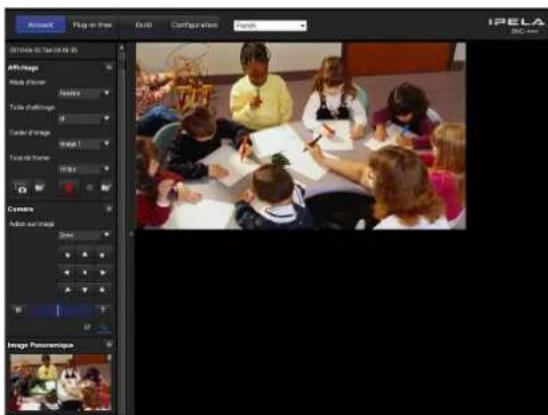This screenshot has height=415, width=548.
Task: Open the Codec d'image dropdown
Action: tap(84, 144)
